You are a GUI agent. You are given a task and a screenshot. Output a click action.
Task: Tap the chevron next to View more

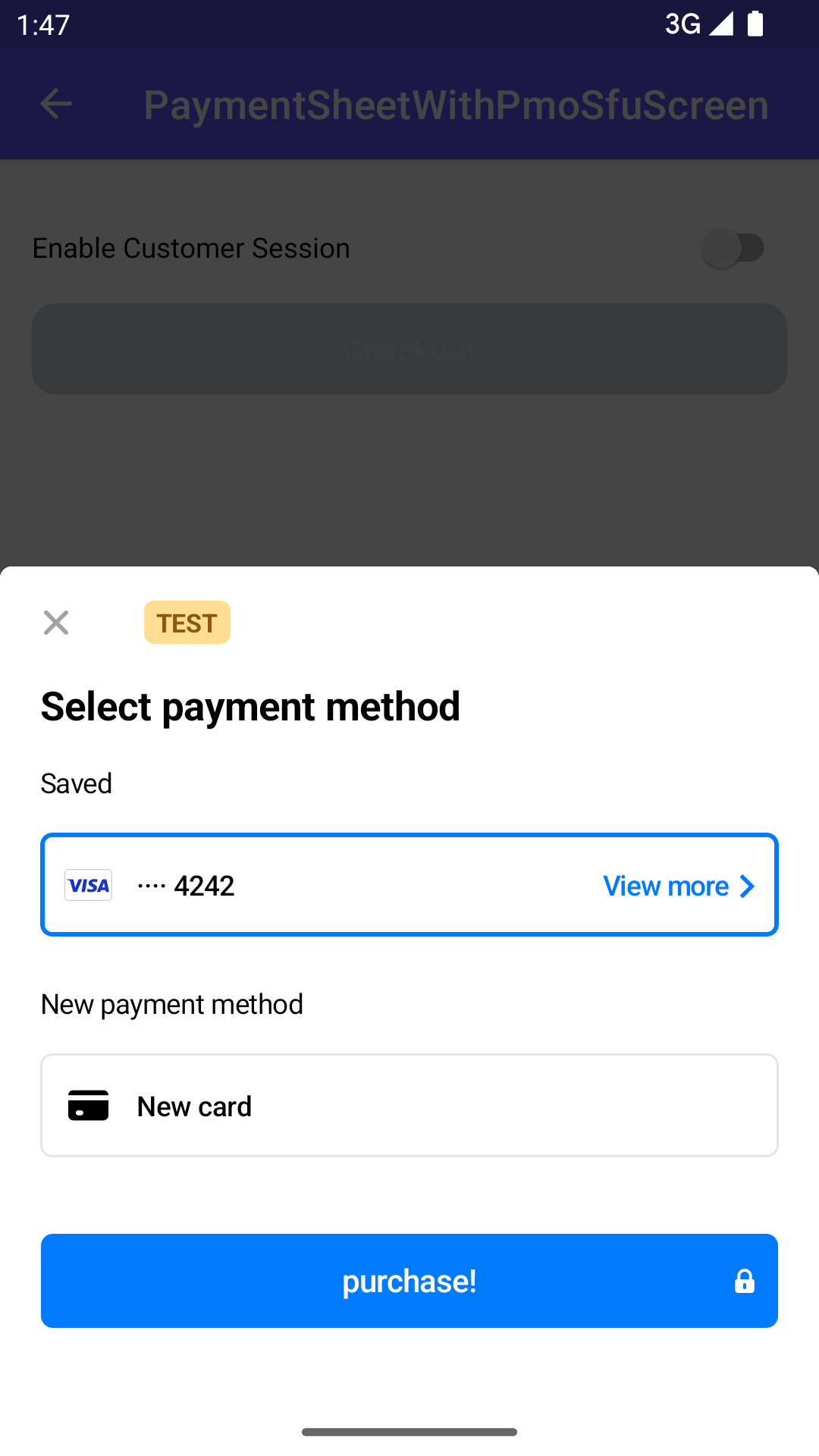coord(747,886)
